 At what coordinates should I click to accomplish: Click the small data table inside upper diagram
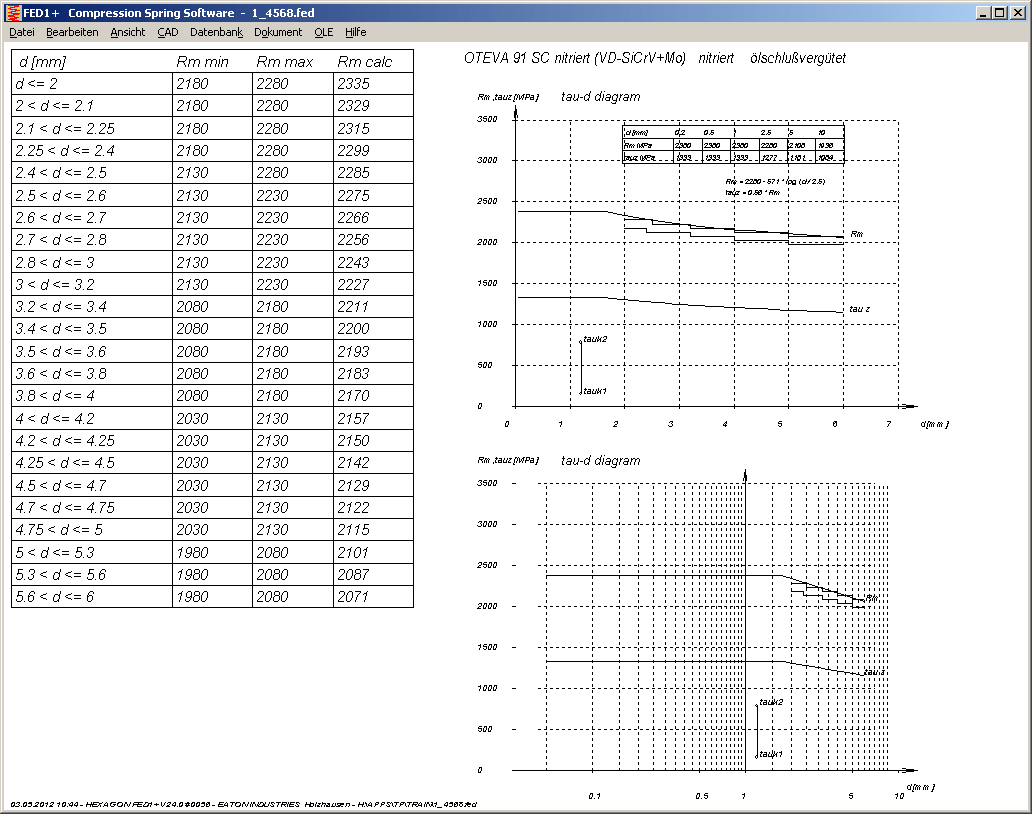point(732,144)
